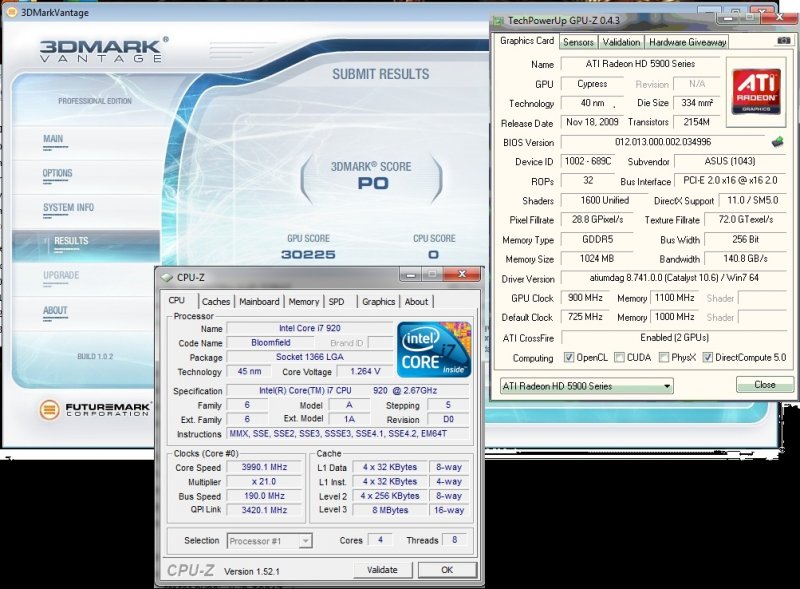Image resolution: width=800 pixels, height=589 pixels.
Task: Switch to the Sensors tab in GPU-Z
Action: pyautogui.click(x=578, y=42)
